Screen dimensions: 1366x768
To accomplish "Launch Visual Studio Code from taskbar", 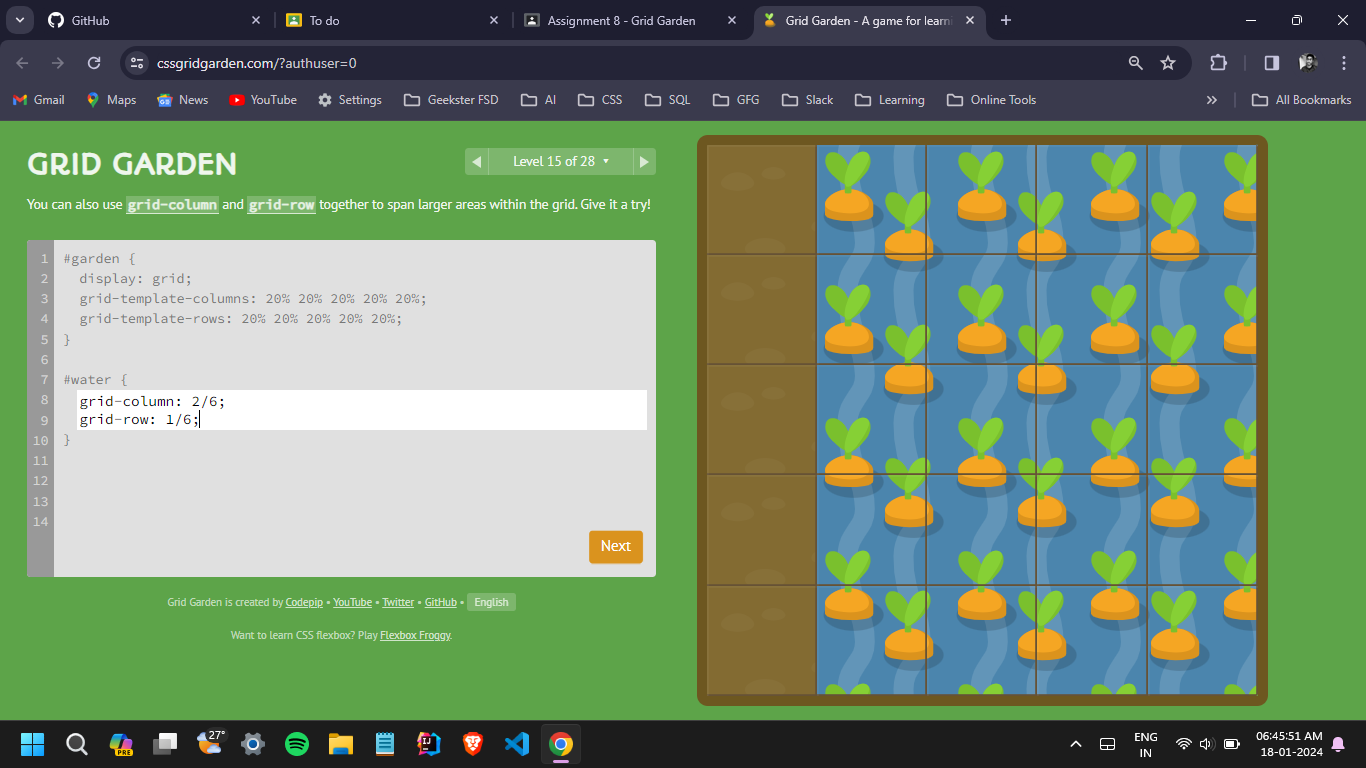I will [x=516, y=744].
